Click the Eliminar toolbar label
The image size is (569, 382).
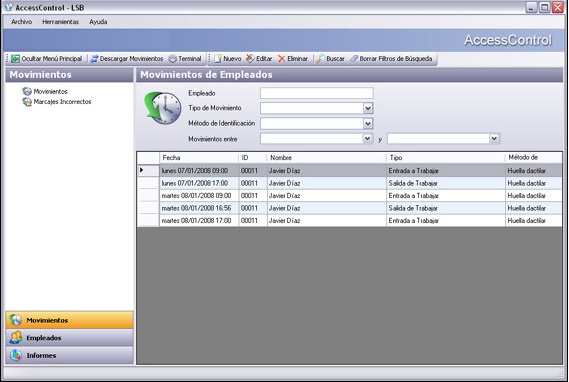298,59
